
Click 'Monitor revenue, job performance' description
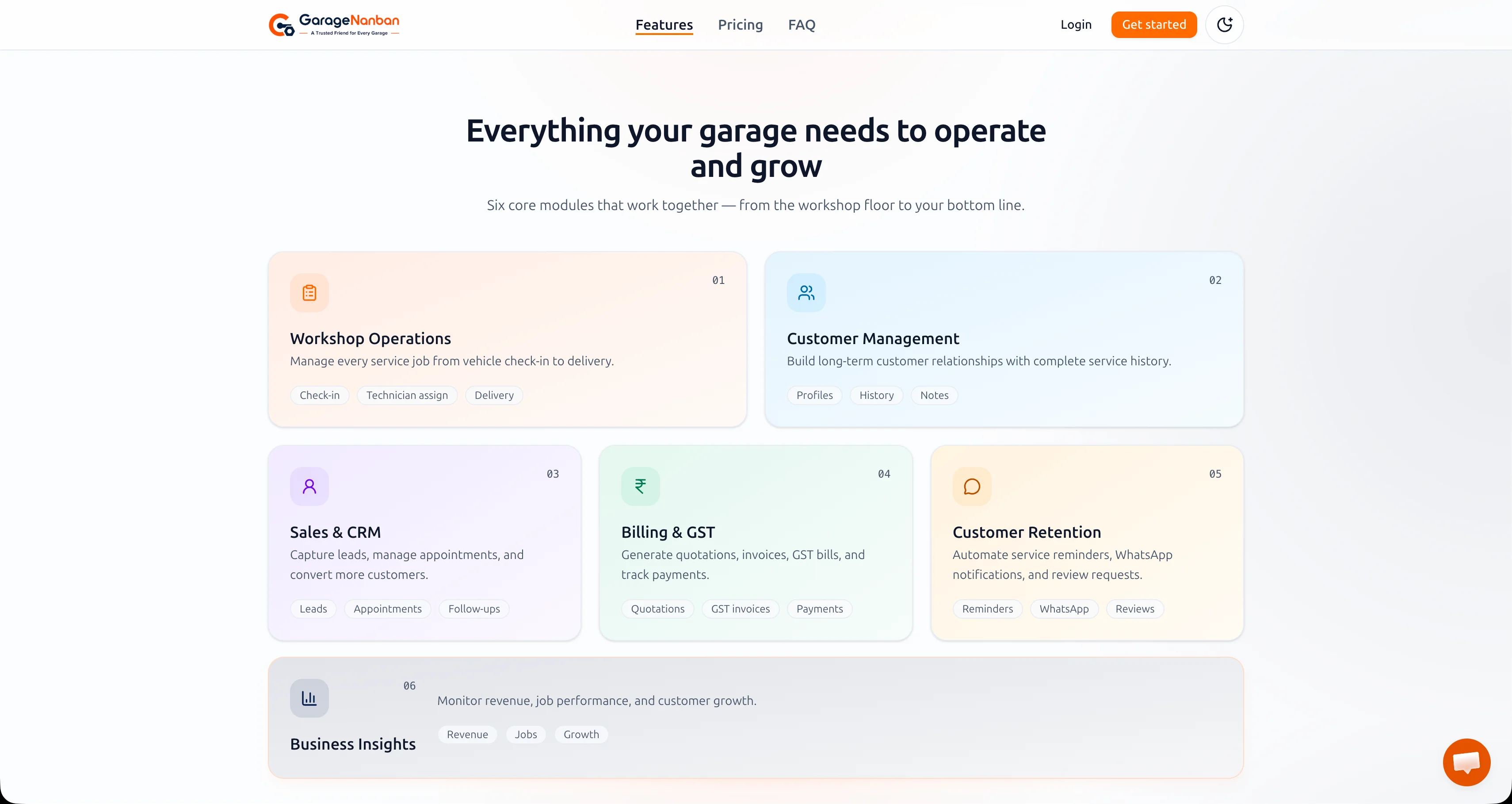pos(596,701)
